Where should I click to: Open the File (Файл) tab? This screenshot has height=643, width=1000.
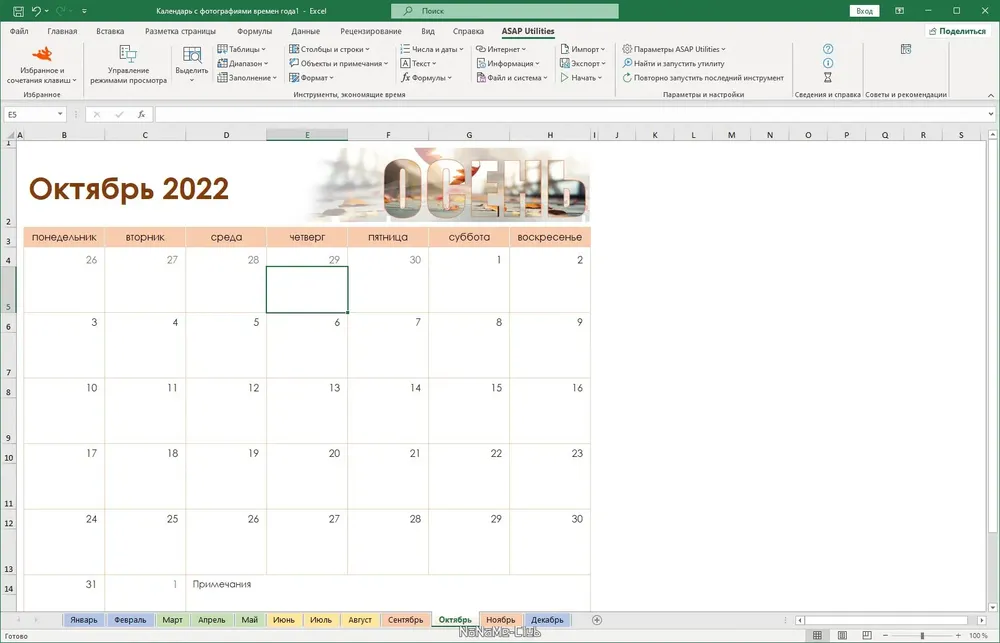[x=19, y=31]
